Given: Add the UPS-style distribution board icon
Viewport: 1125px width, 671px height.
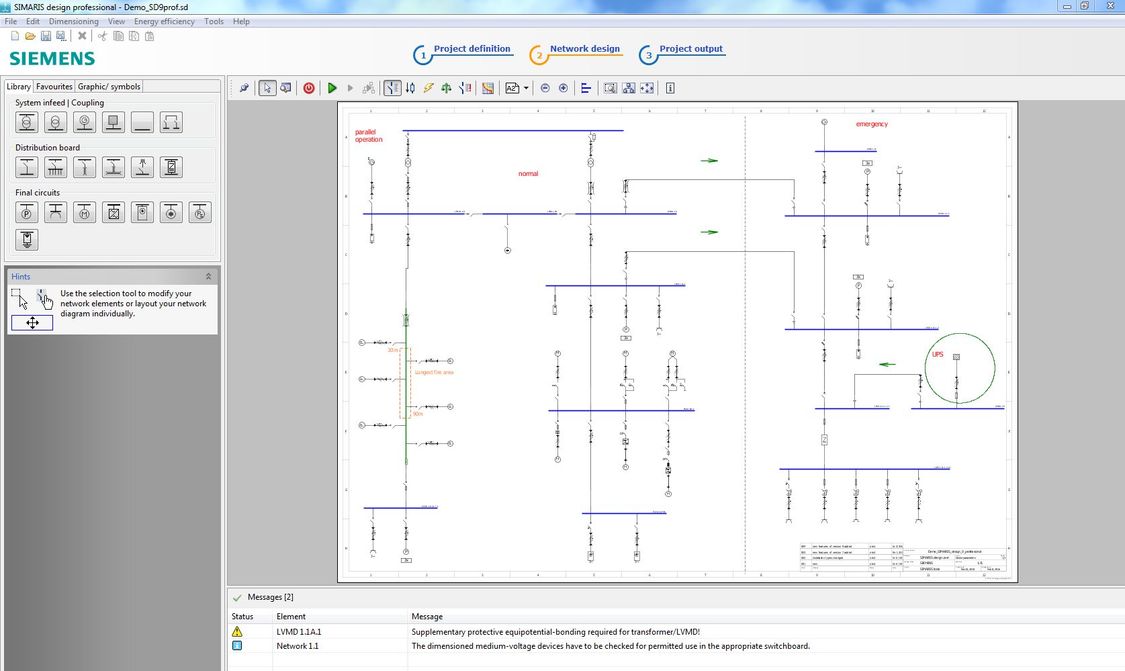Looking at the screenshot, I should (x=171, y=167).
